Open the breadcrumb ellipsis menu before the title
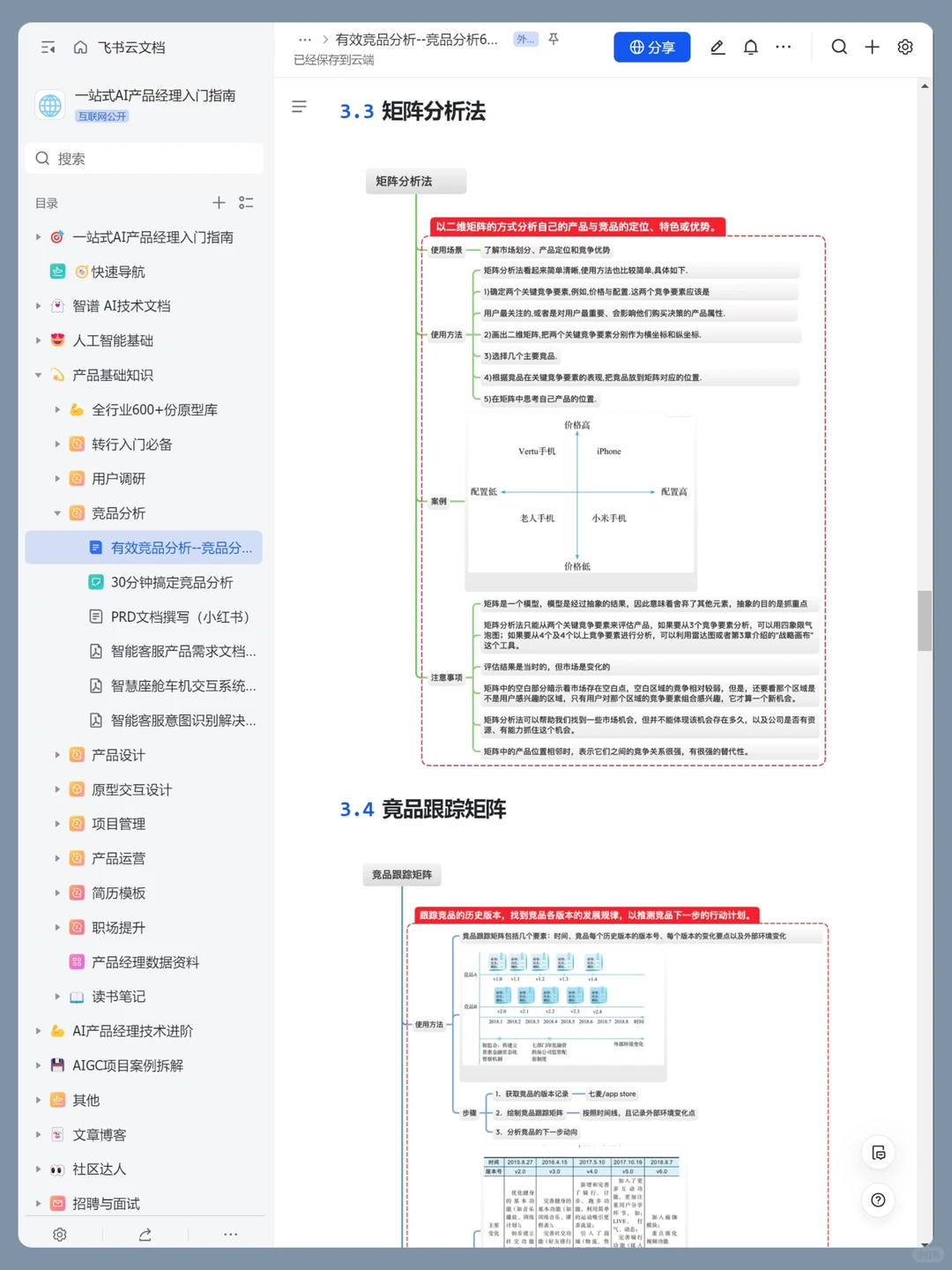This screenshot has width=952, height=1270. point(305,39)
